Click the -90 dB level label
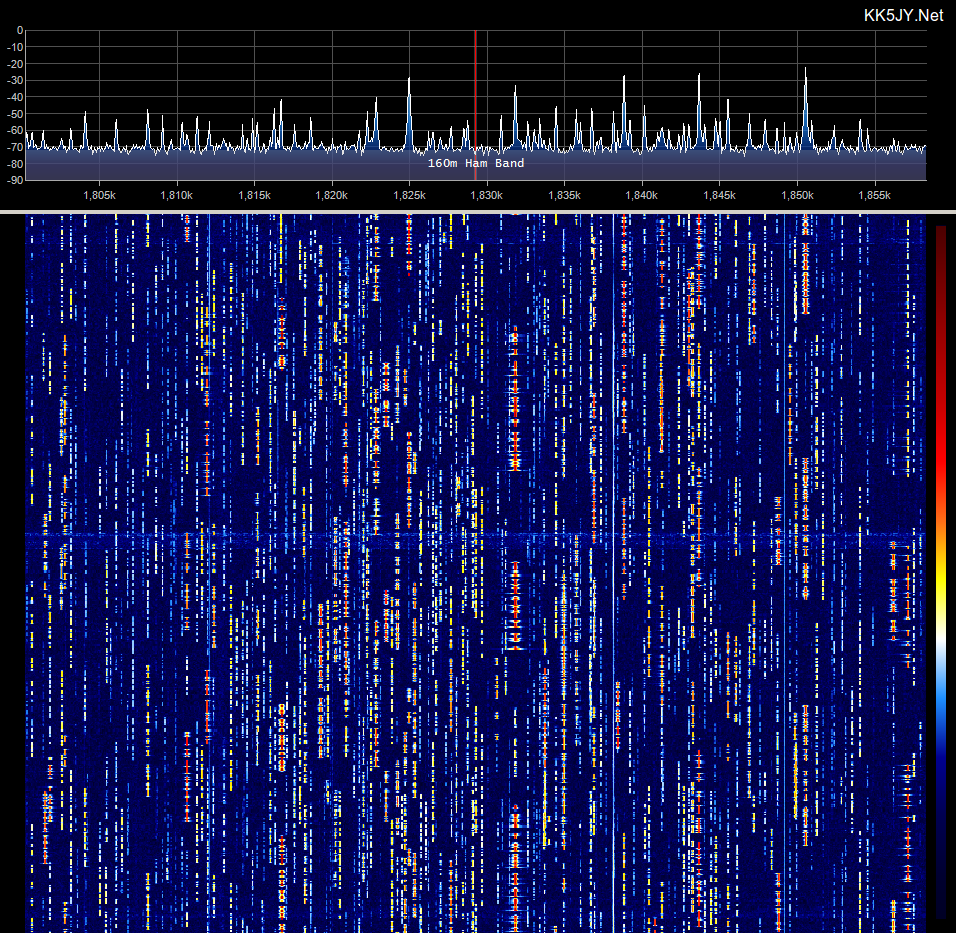Screen dimensions: 956x933 pos(15,181)
